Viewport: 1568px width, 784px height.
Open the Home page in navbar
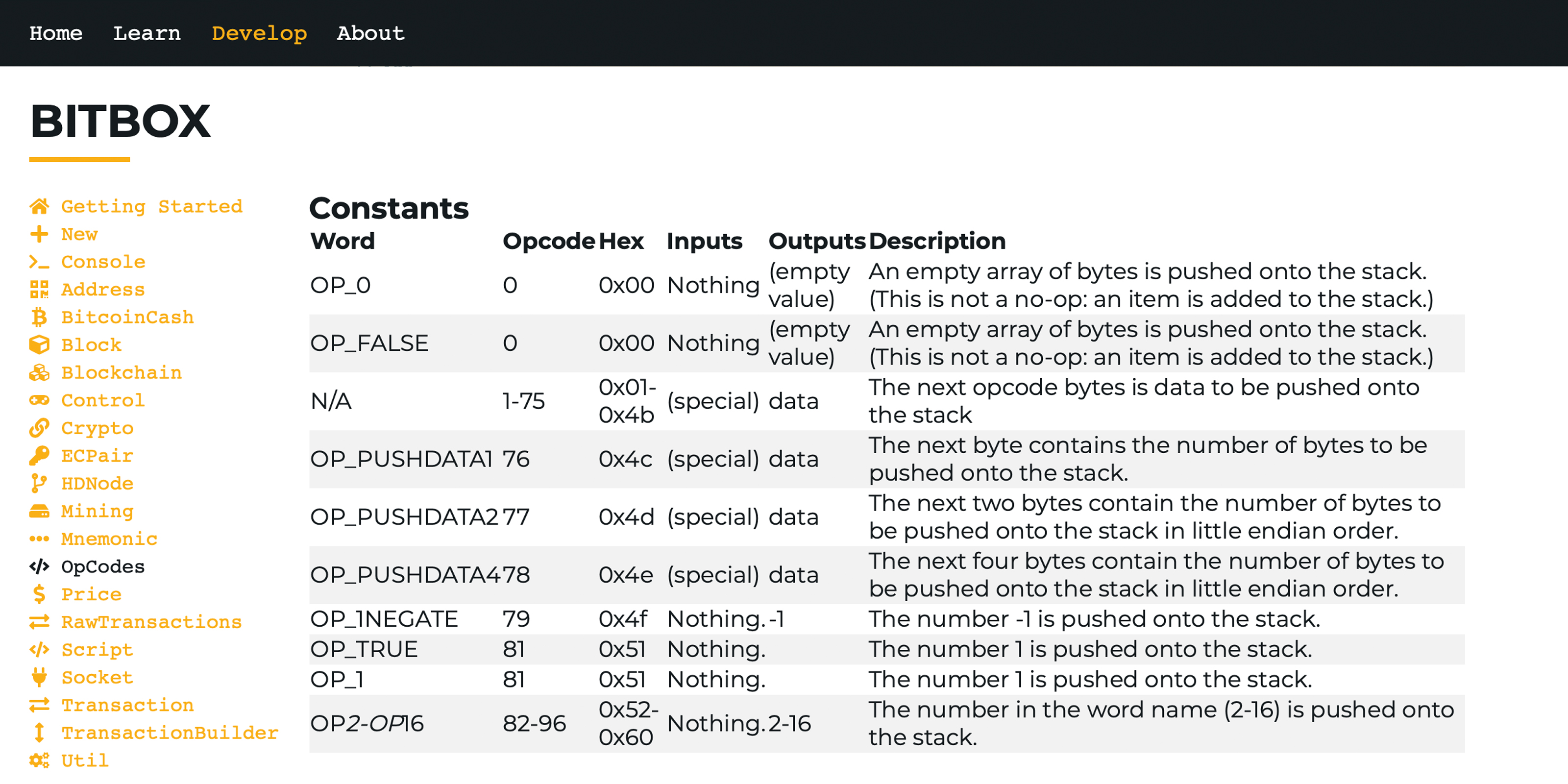coord(56,33)
